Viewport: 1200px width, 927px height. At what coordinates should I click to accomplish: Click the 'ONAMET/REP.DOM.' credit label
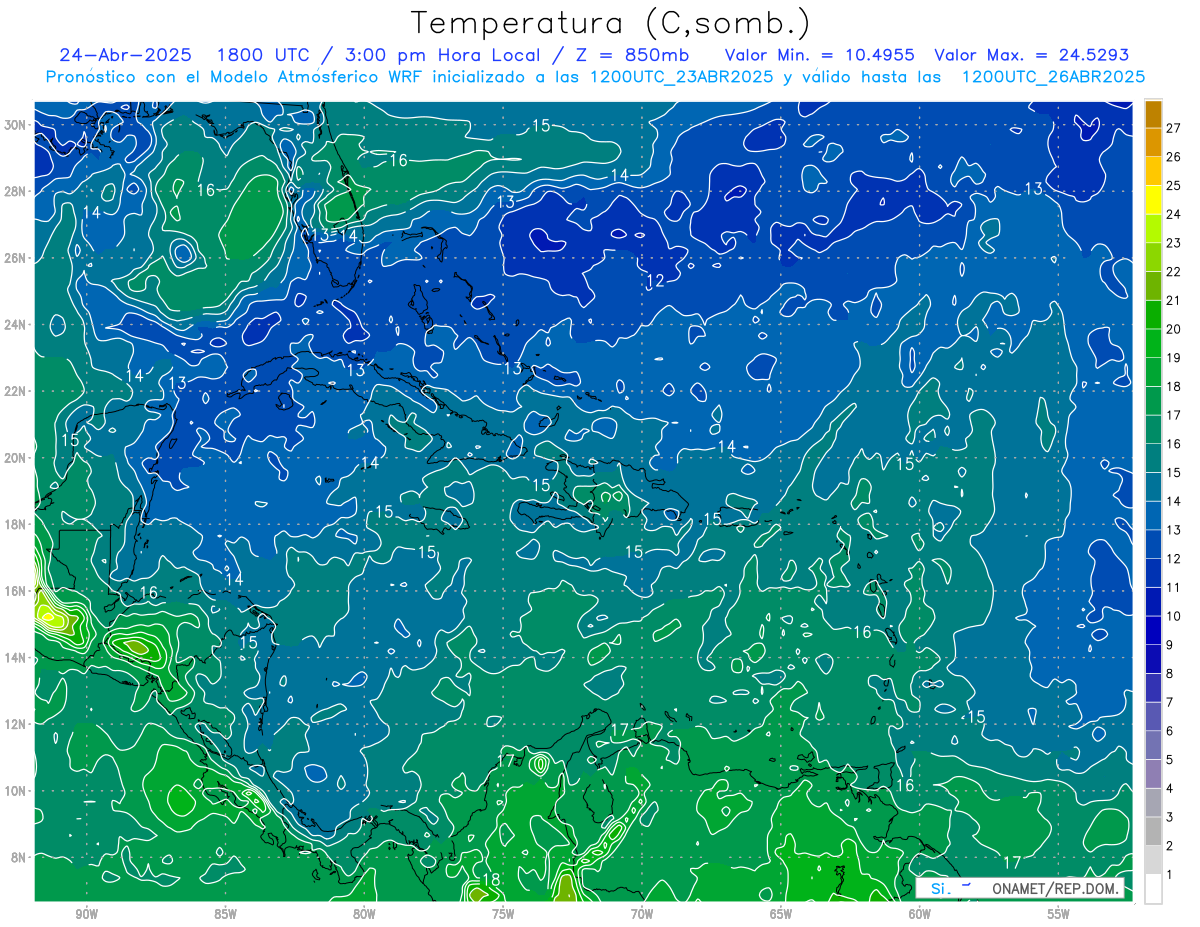pos(1053,888)
